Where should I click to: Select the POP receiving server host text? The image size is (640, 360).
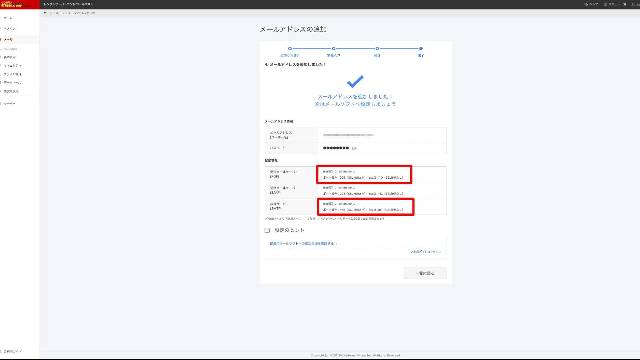tap(339, 172)
